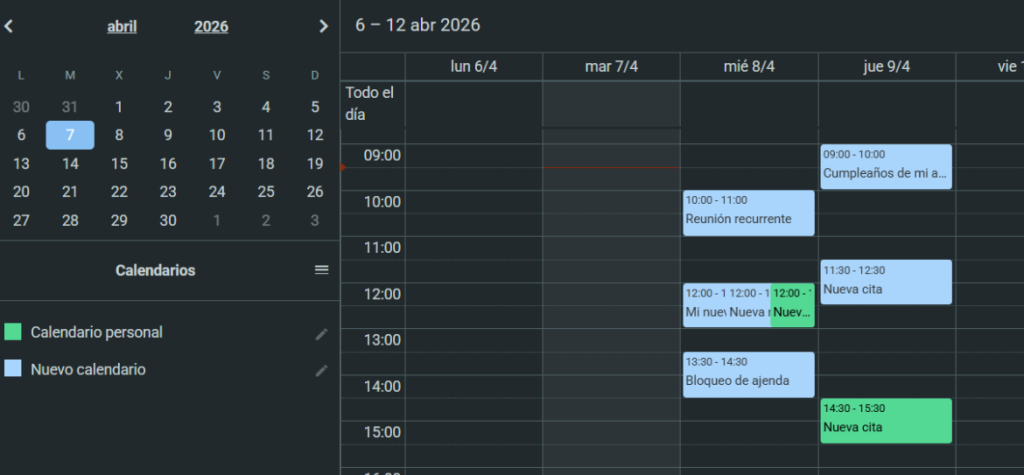Toggle Nuevo calendario blue visibility square
Viewport: 1024px width, 475px height.
[x=13, y=369]
